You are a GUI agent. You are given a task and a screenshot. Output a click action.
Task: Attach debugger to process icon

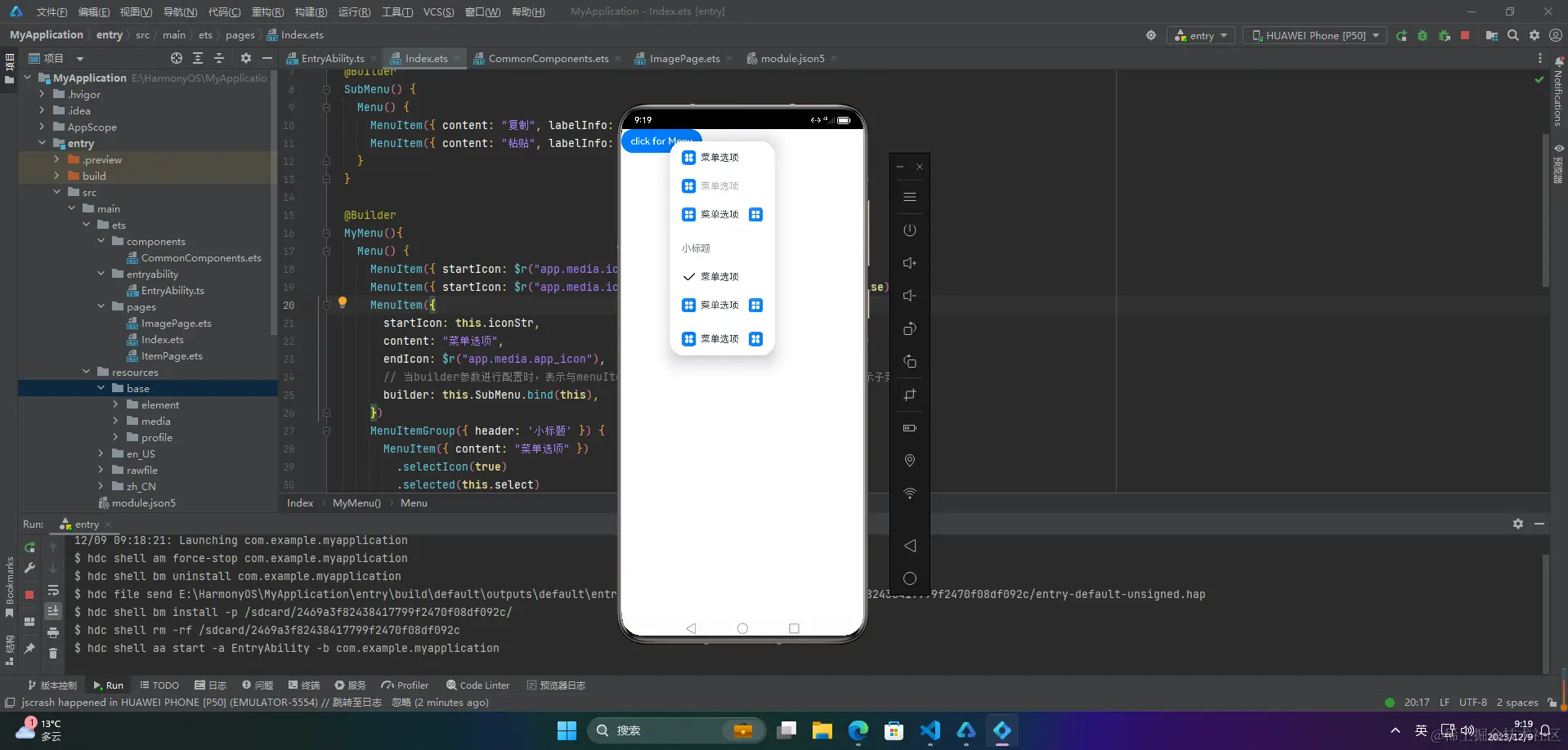coord(1444,36)
